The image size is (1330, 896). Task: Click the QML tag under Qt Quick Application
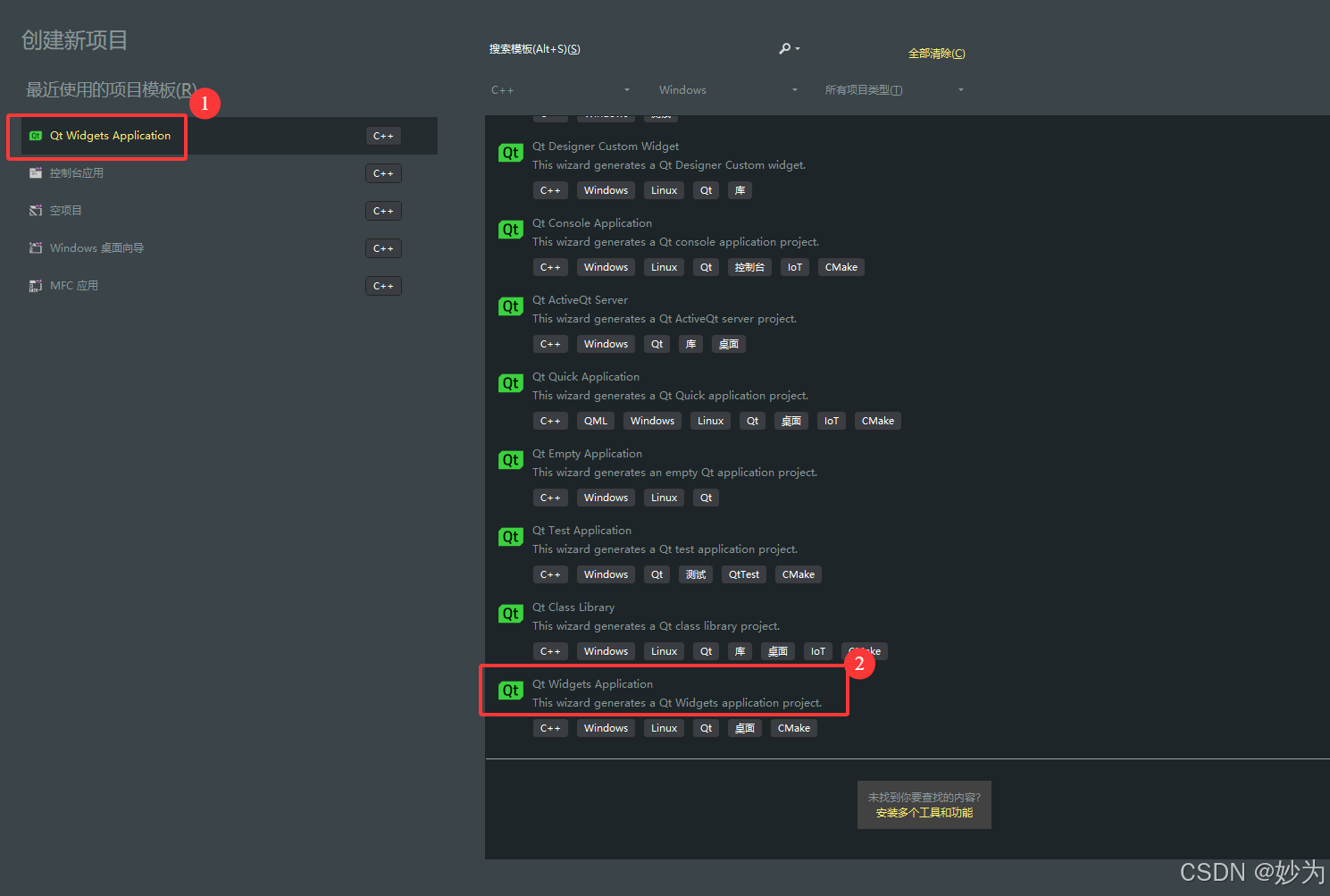pyautogui.click(x=596, y=421)
